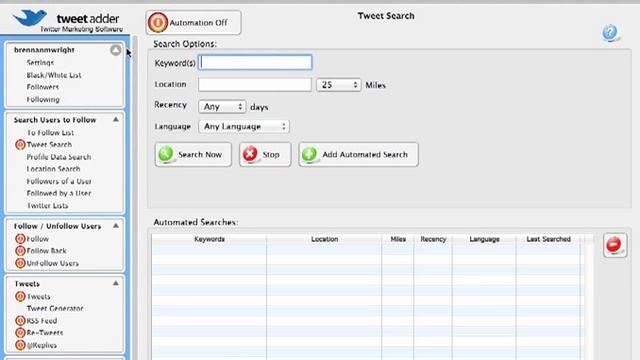Sort by the Recency column header
The image size is (640, 360).
tap(433, 239)
